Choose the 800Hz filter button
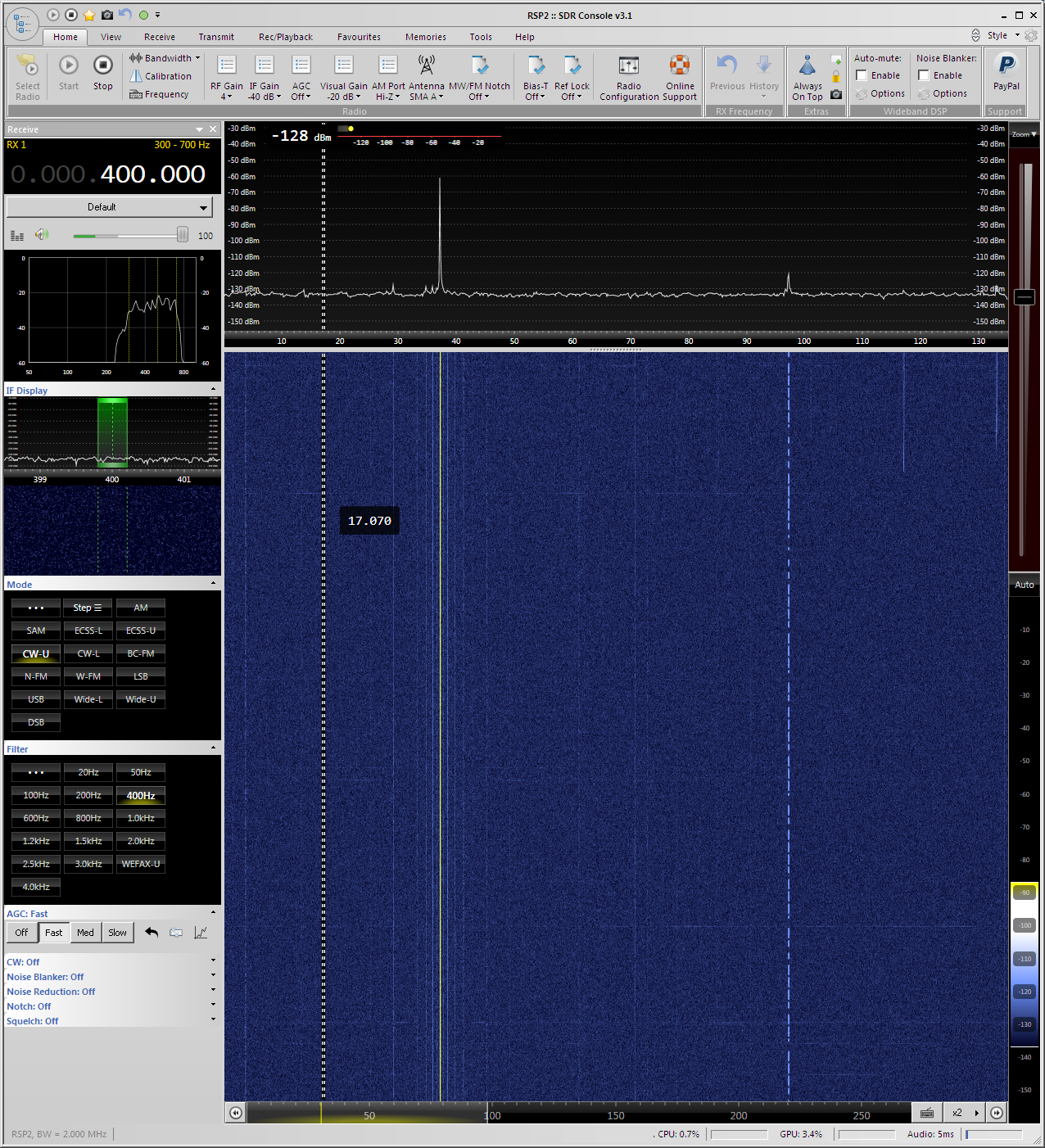Image resolution: width=1045 pixels, height=1148 pixels. tap(88, 818)
